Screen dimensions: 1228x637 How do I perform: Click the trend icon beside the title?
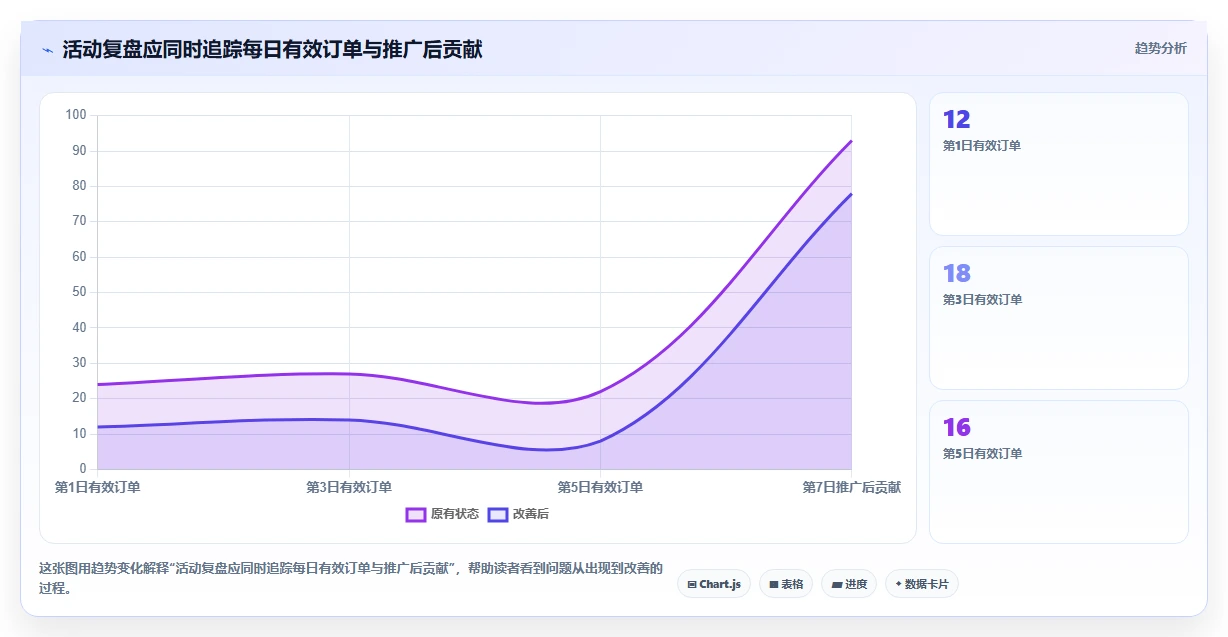[47, 49]
